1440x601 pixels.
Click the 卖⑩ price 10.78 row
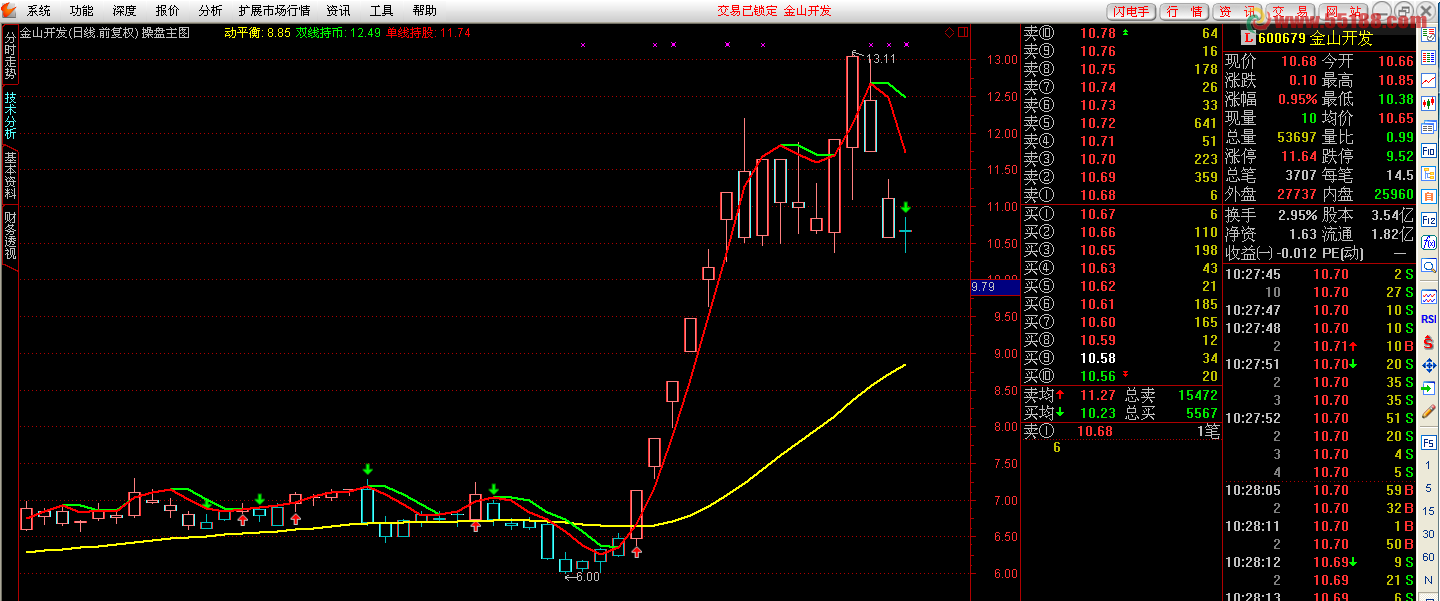[x=1121, y=33]
